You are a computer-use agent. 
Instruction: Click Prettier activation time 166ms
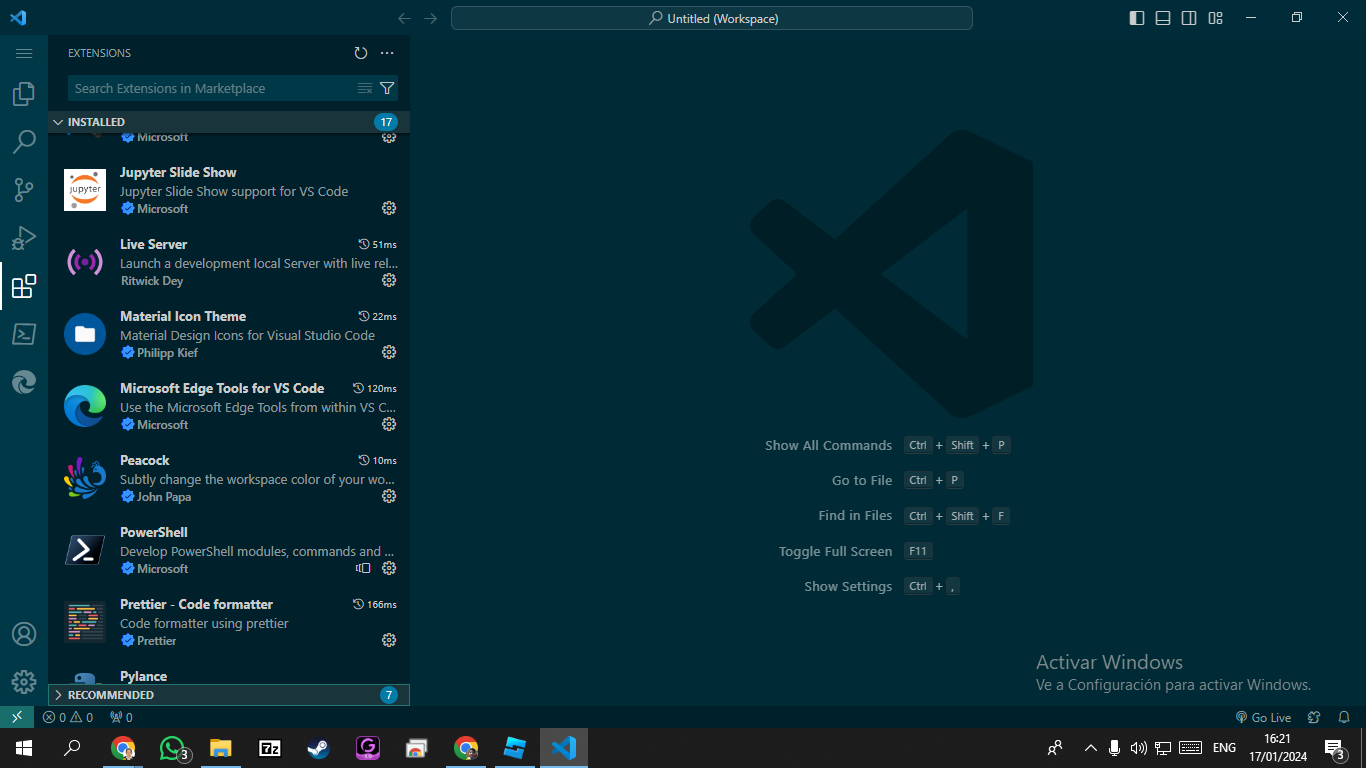(375, 604)
